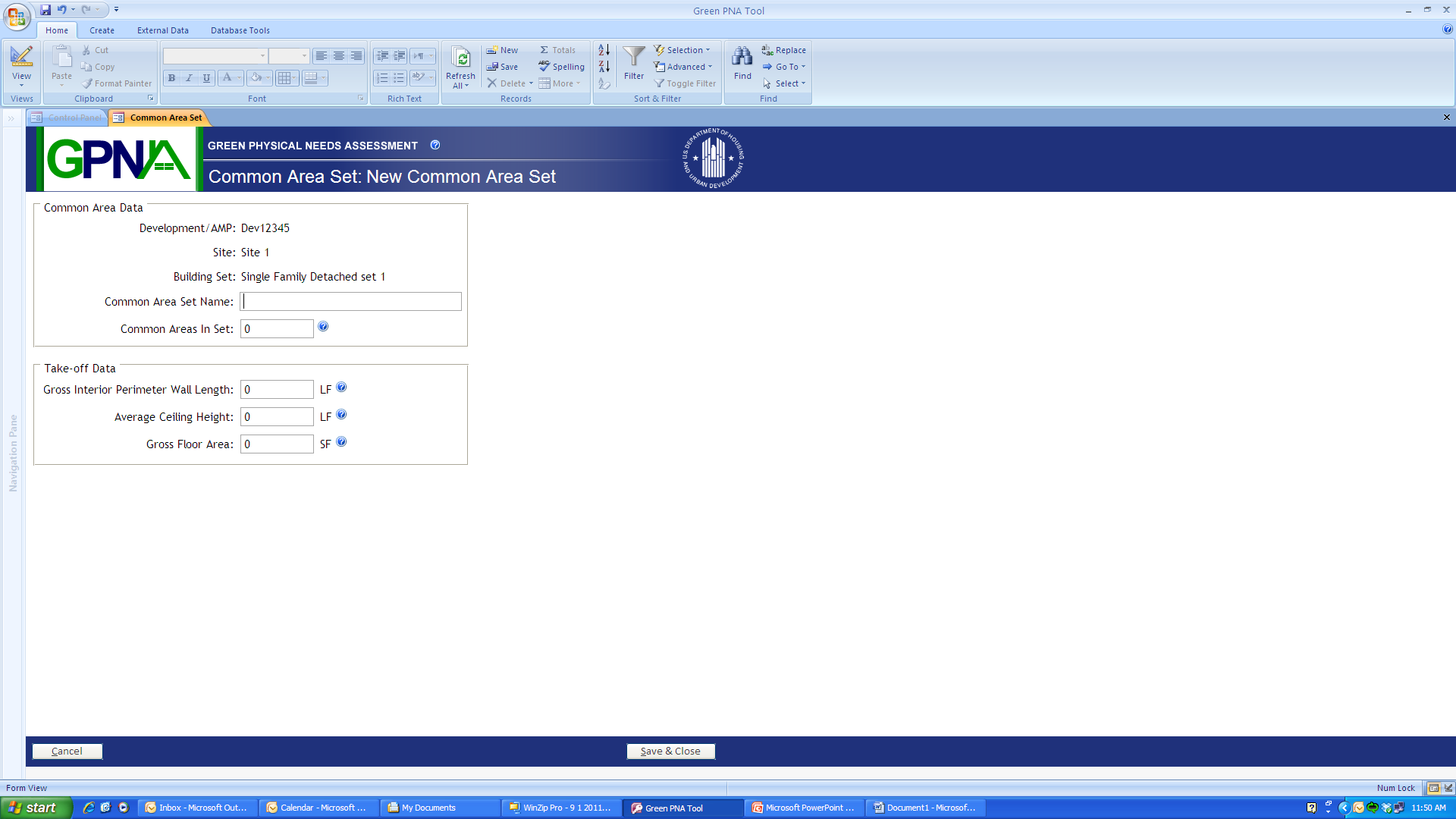1456x819 pixels.
Task: Click the Common Area Set Name field
Action: pos(350,302)
